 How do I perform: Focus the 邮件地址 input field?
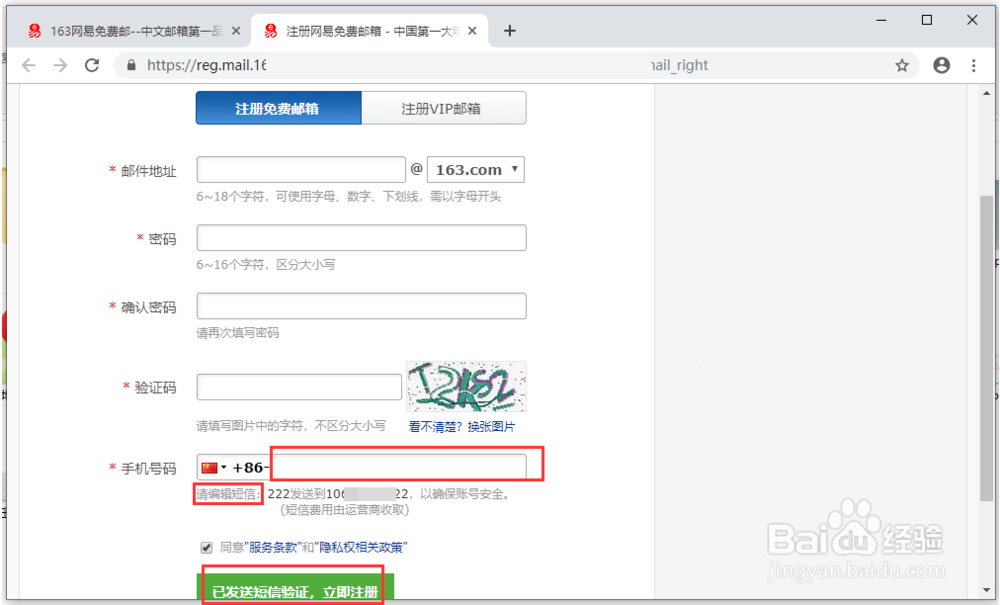pos(301,170)
